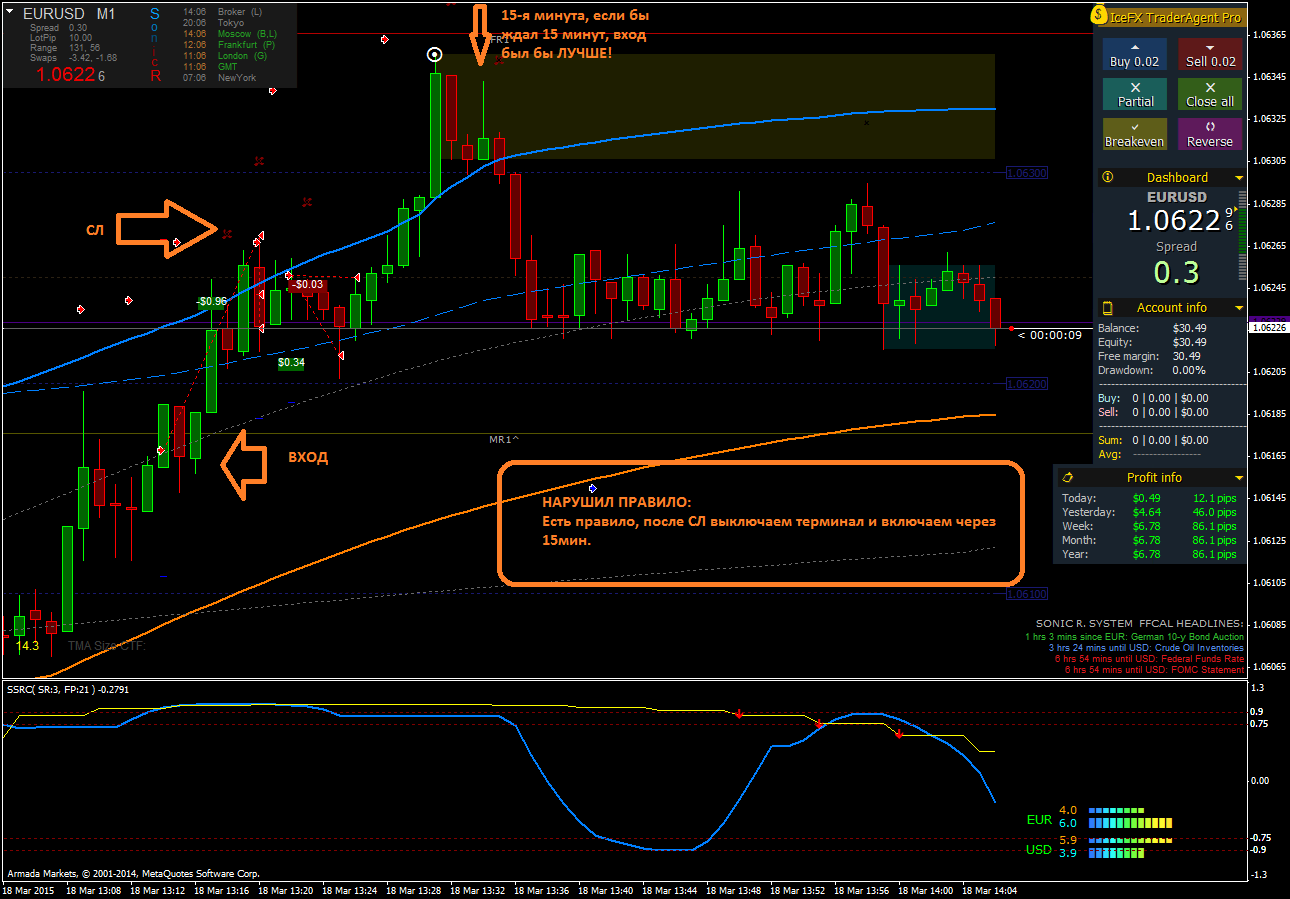Image resolution: width=1290 pixels, height=899 pixels.
Task: Click the Month profit row
Action: pyautogui.click(x=1150, y=540)
